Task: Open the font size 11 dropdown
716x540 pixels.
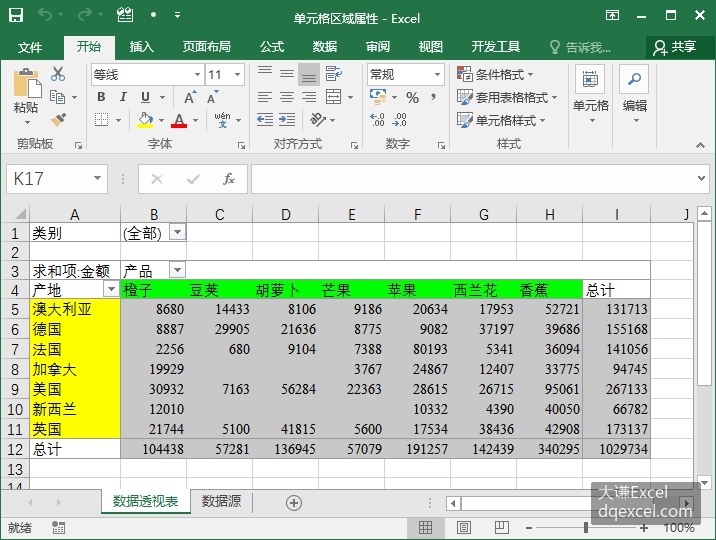Action: (x=237, y=74)
